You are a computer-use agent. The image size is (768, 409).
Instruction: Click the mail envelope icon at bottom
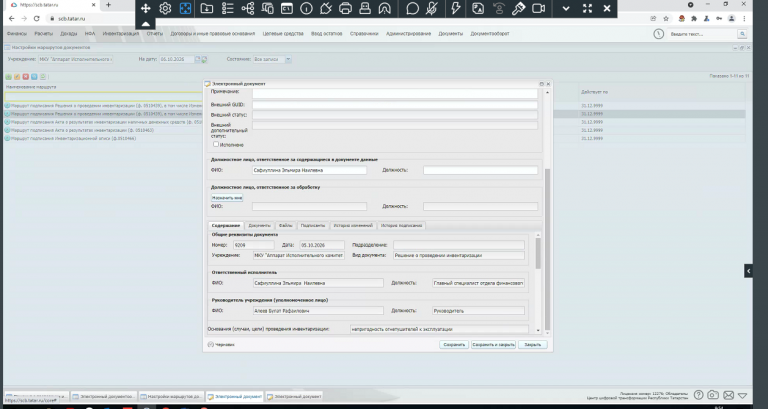tap(728, 395)
